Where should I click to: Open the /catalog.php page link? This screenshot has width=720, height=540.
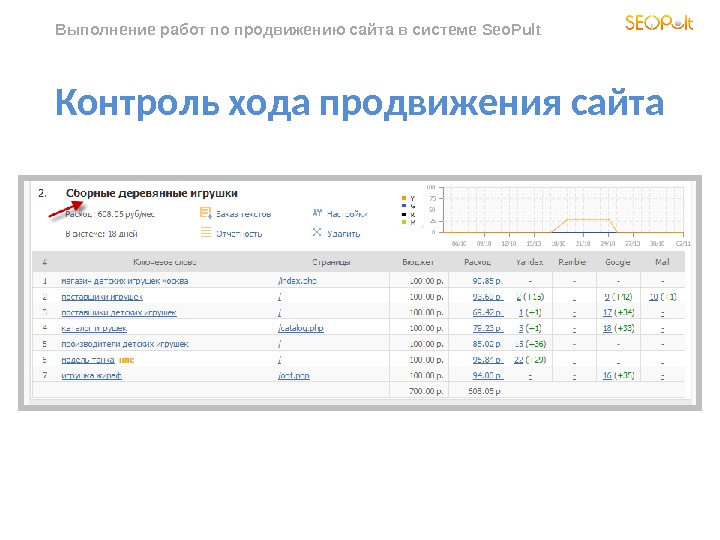pos(301,328)
